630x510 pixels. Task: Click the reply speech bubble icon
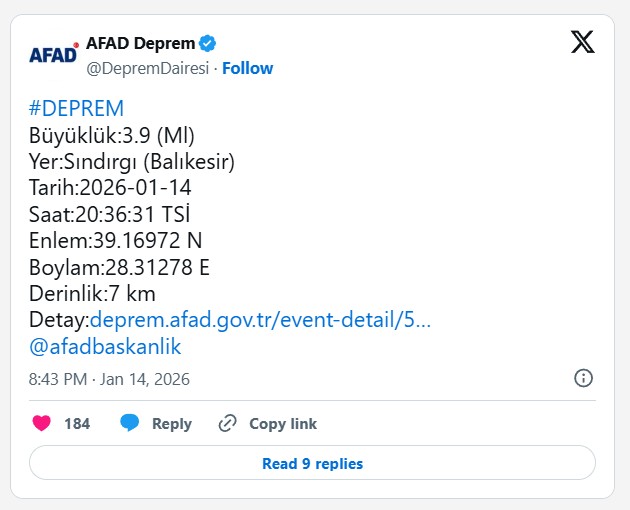click(130, 423)
